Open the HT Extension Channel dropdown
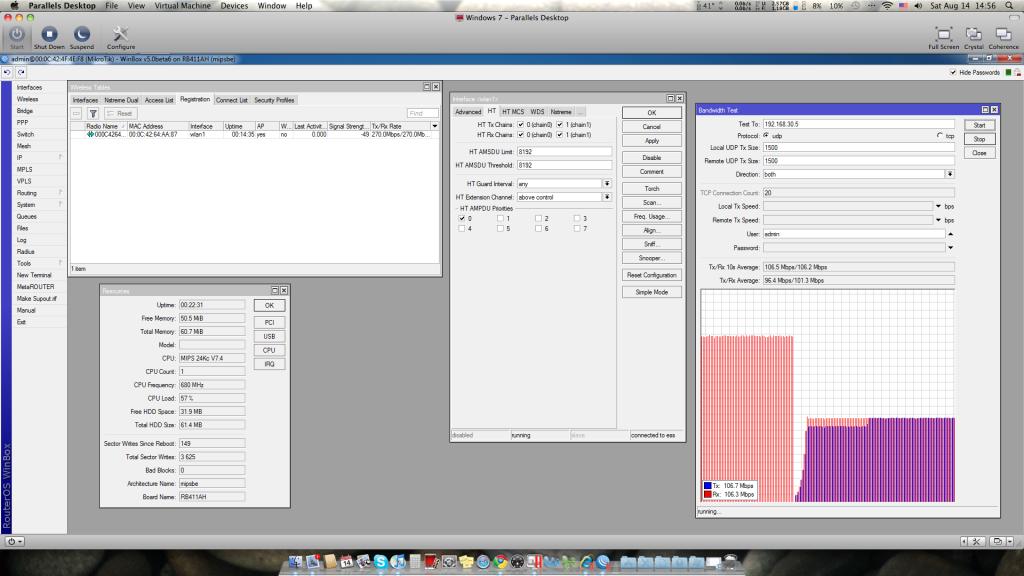 tap(606, 197)
